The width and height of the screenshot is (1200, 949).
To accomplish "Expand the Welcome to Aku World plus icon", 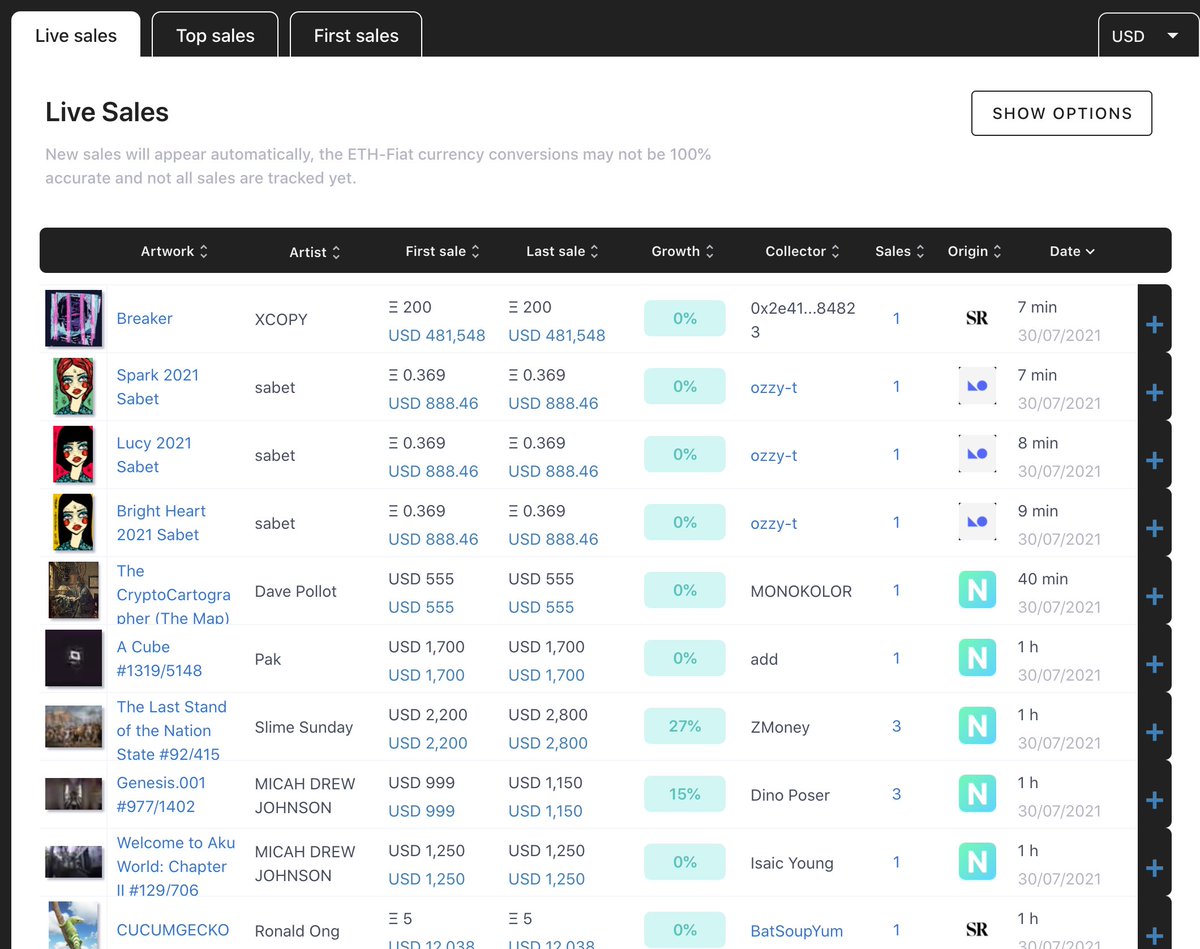I will coord(1154,869).
